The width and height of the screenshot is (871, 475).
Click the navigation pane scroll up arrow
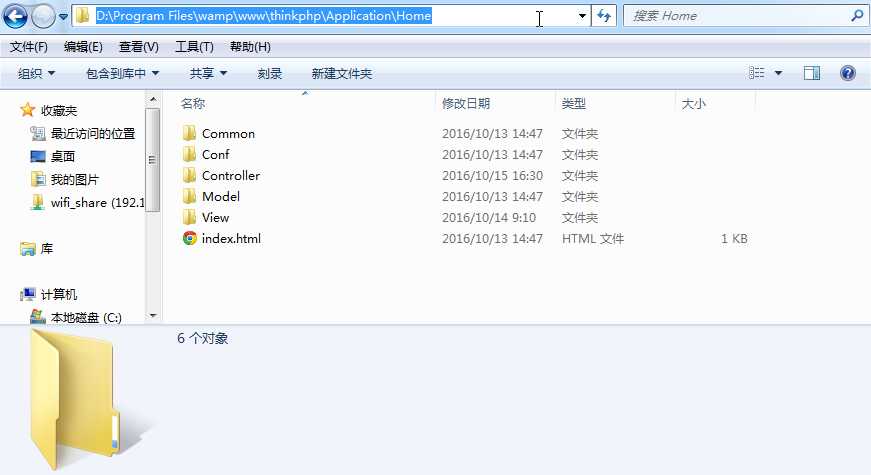[x=153, y=99]
